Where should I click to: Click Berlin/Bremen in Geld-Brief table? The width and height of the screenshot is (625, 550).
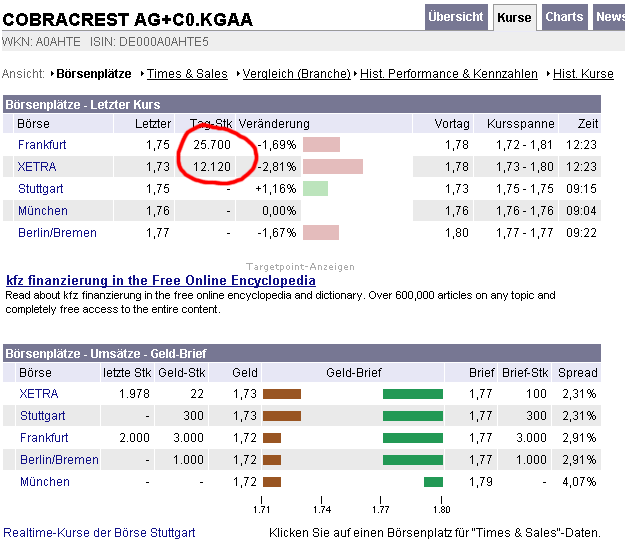59,460
